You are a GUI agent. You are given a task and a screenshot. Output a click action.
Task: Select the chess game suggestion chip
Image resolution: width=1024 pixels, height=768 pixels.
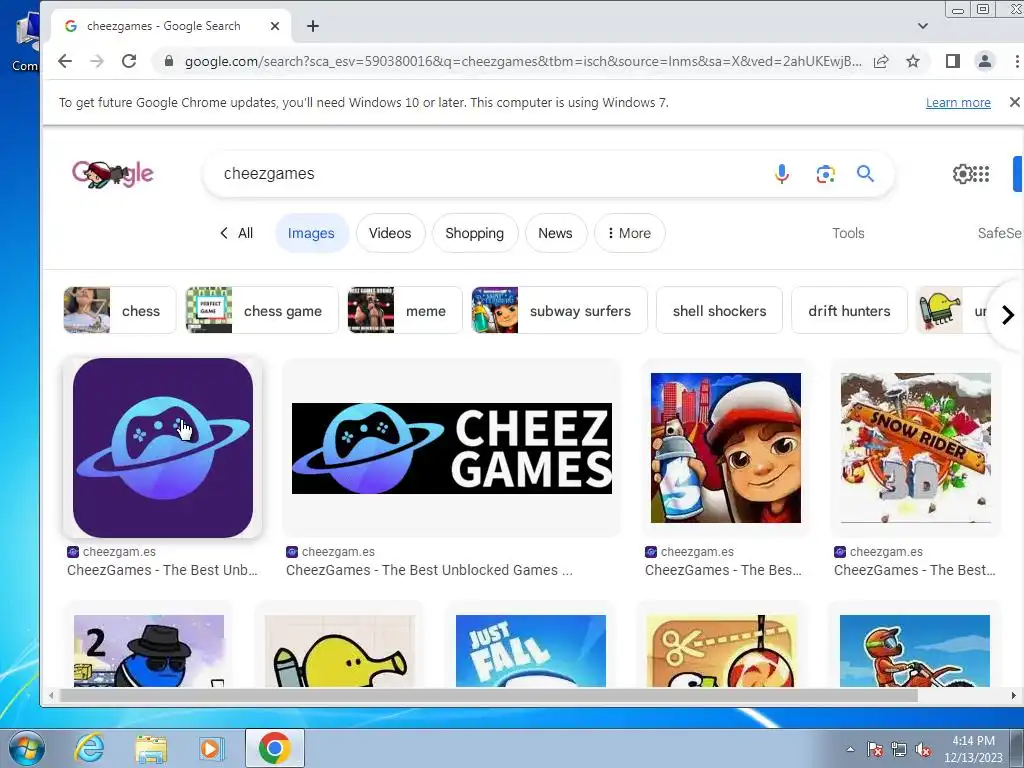[262, 310]
